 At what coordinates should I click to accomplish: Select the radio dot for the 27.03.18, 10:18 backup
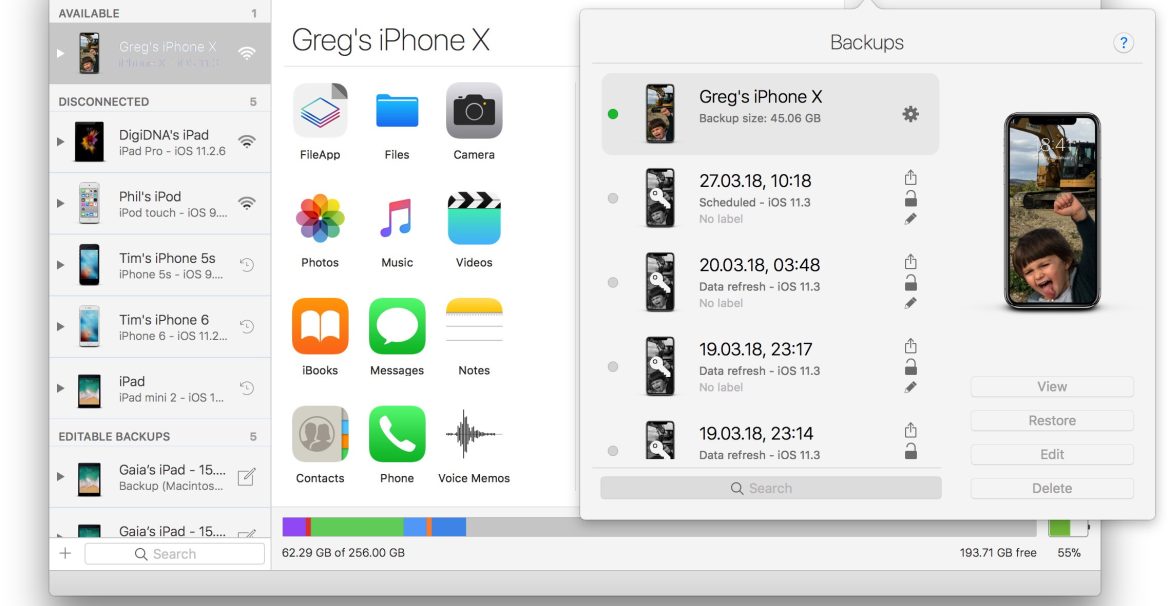coord(613,199)
